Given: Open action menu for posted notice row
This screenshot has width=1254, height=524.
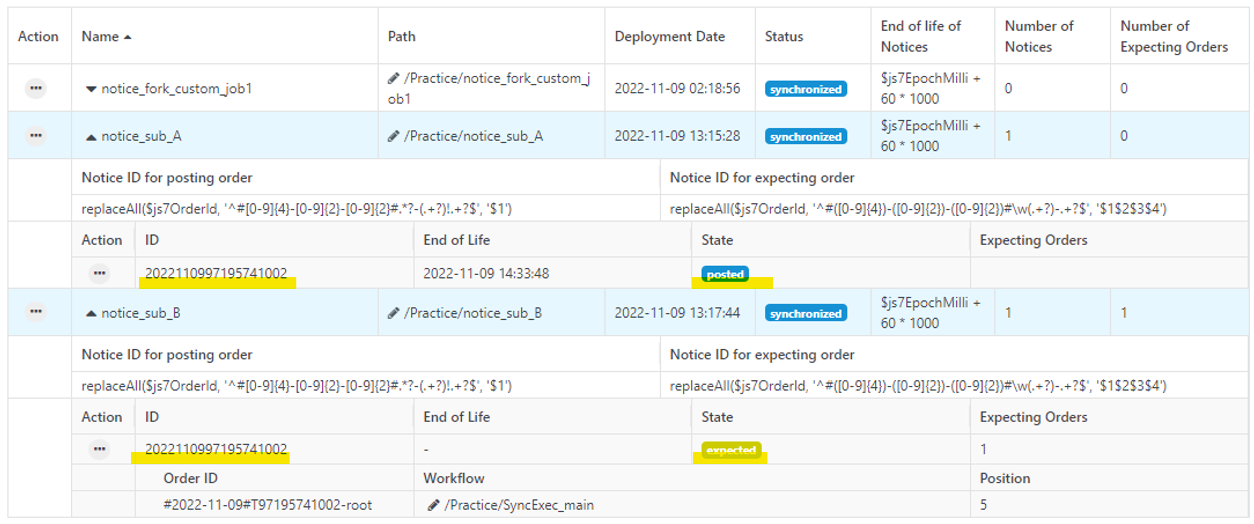Looking at the screenshot, I should (99, 272).
